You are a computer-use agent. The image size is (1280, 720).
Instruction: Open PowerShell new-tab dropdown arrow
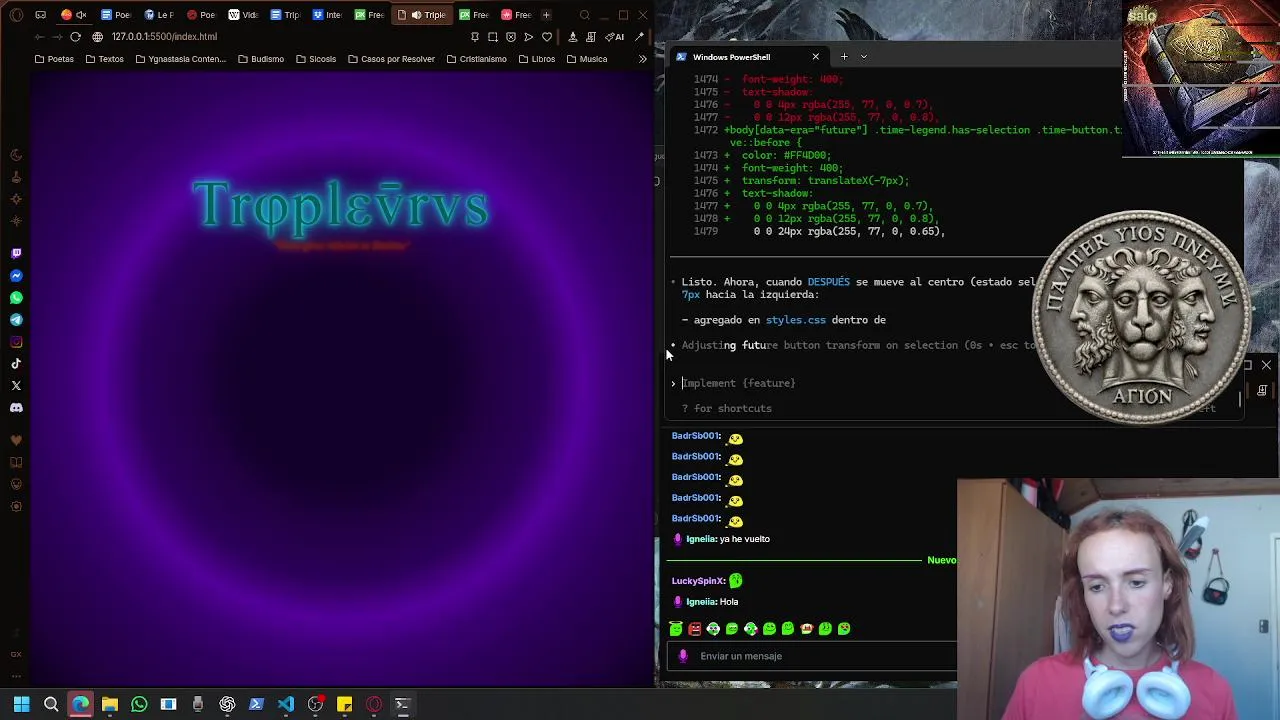click(864, 57)
